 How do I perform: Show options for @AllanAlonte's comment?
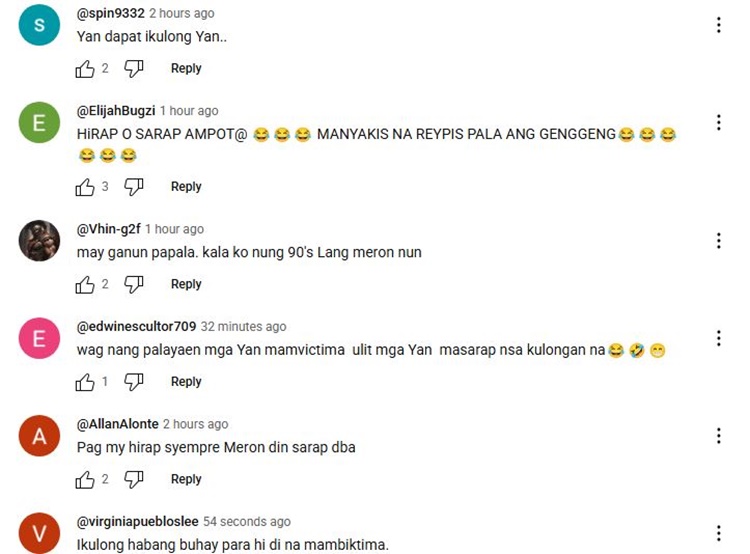point(718,436)
